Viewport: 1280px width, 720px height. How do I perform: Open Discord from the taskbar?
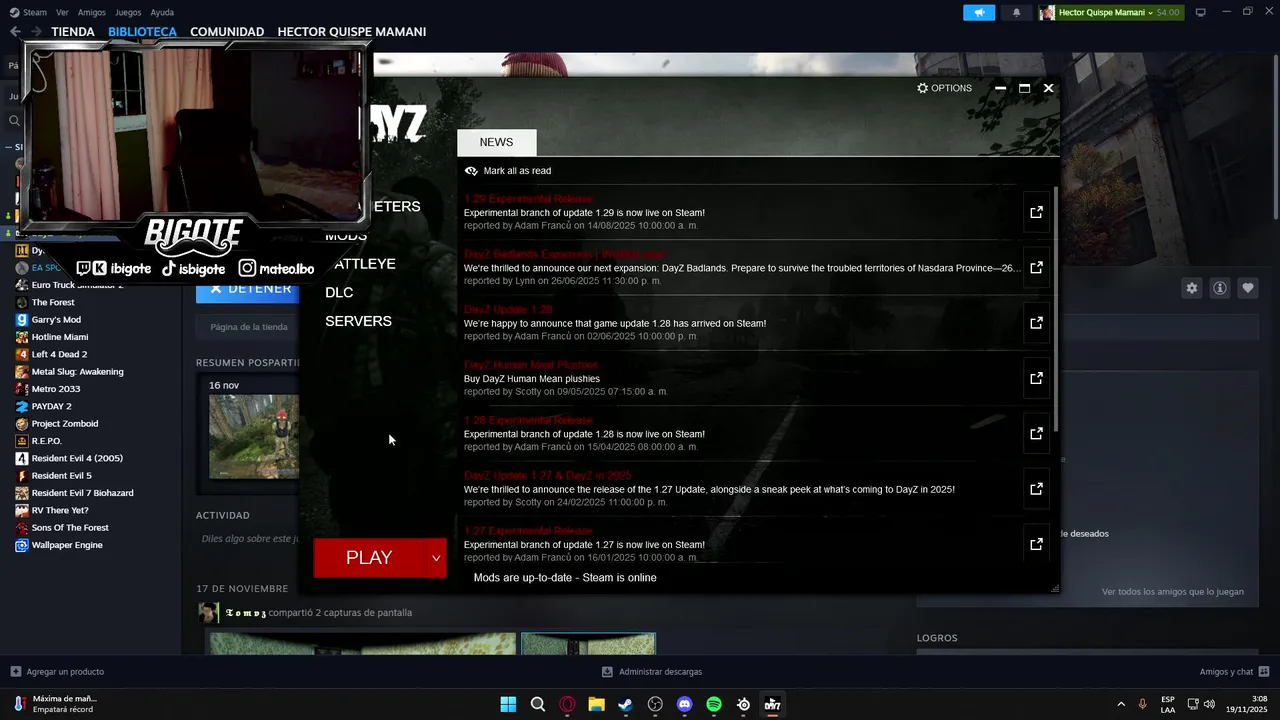(684, 704)
